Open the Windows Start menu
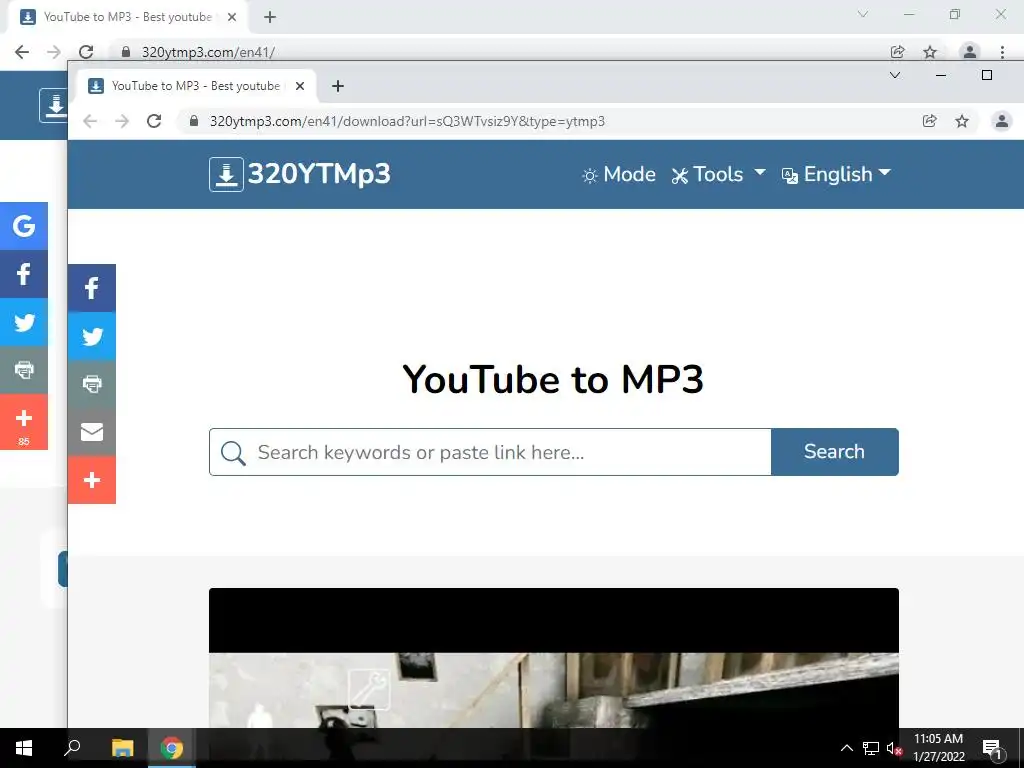Screen dimensions: 1024x768 coord(24,748)
